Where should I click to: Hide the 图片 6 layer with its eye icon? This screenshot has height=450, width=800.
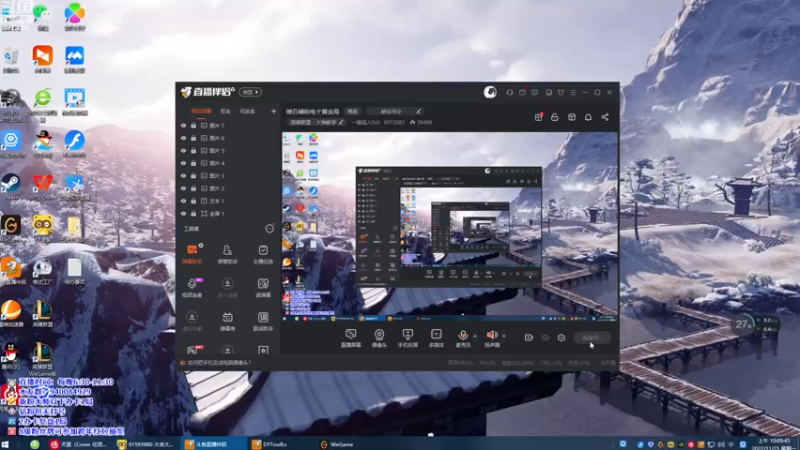coord(183,138)
